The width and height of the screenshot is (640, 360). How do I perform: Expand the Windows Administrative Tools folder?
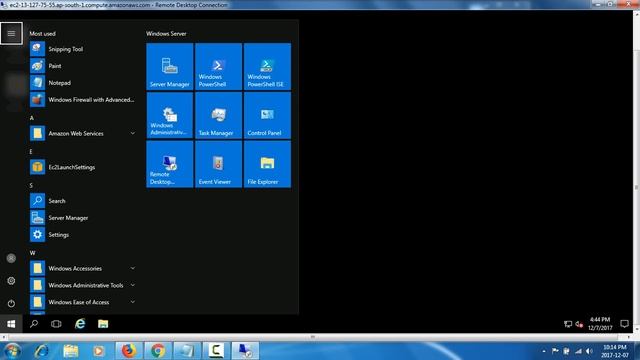pyautogui.click(x=83, y=285)
